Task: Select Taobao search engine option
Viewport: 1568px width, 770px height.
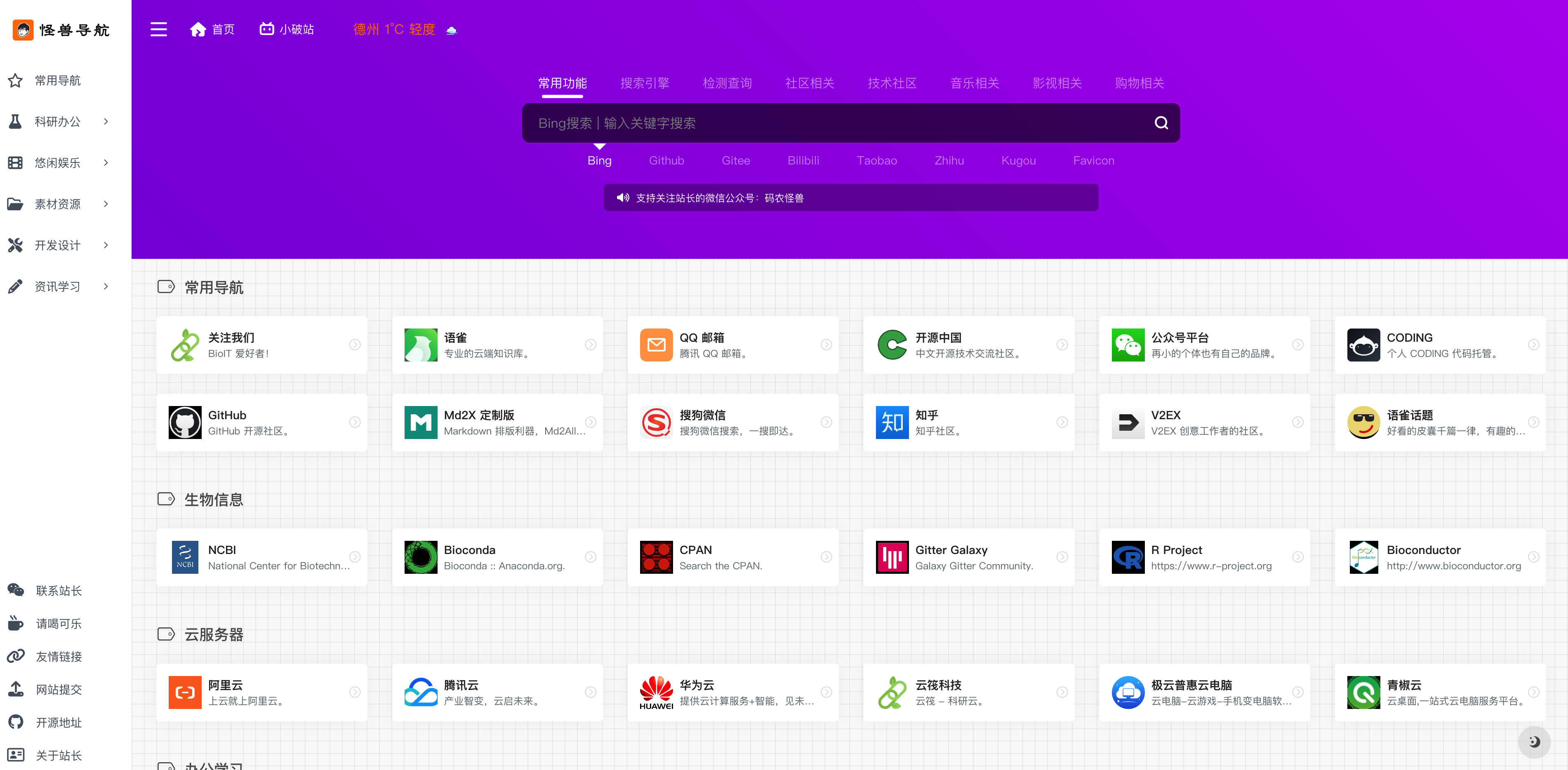Action: 876,161
